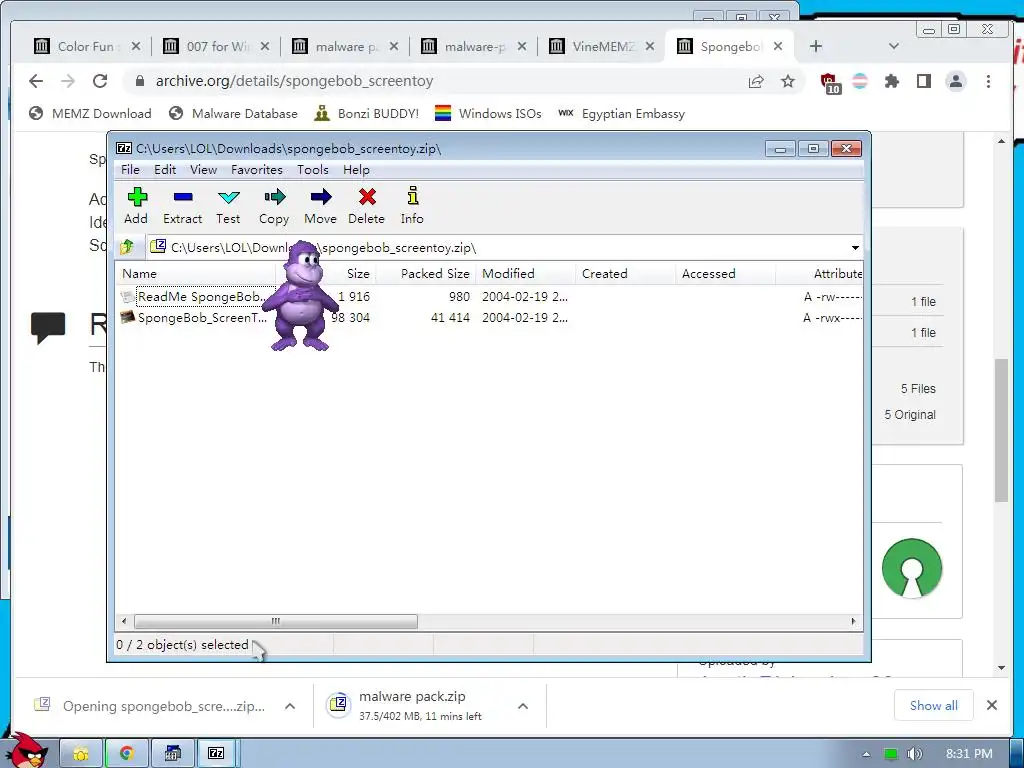Open tab search chevron in Chrome
The height and width of the screenshot is (768, 1024).
click(x=894, y=46)
